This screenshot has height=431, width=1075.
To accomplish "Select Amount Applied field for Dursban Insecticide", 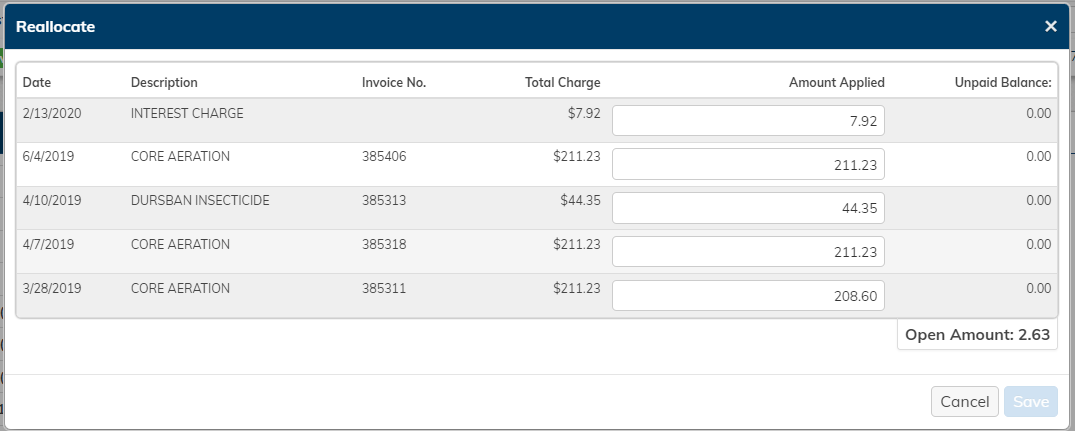I will tap(748, 208).
